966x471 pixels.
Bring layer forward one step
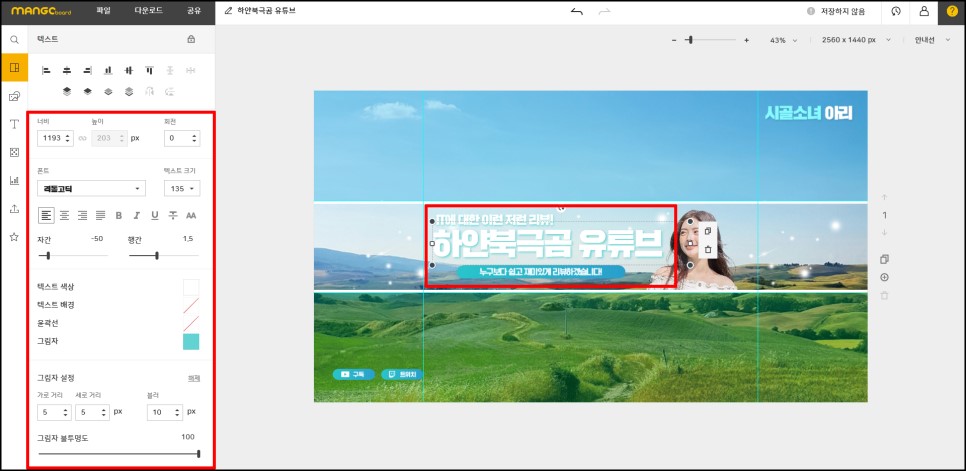pyautogui.click(x=87, y=92)
